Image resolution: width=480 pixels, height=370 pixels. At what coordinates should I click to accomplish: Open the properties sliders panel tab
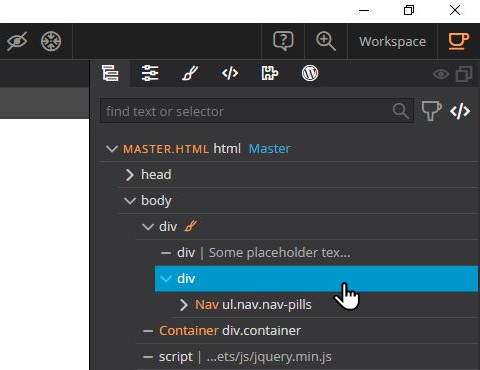150,73
